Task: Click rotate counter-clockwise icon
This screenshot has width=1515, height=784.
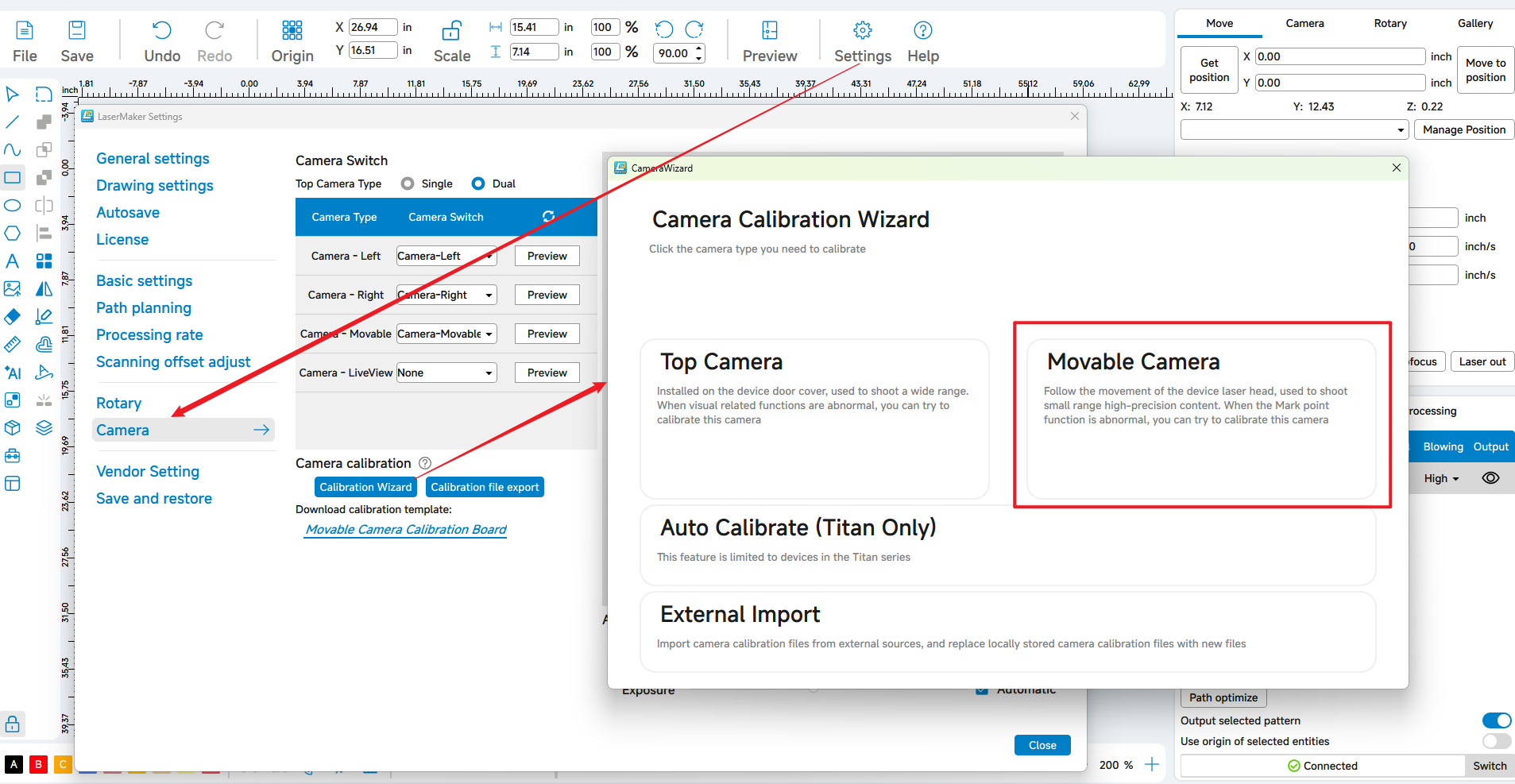Action: pos(664,29)
